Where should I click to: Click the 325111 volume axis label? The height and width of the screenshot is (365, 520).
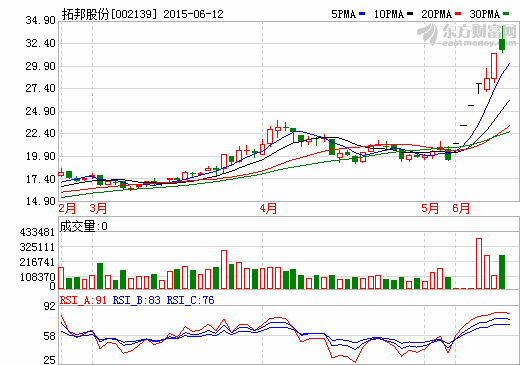pyautogui.click(x=37, y=247)
